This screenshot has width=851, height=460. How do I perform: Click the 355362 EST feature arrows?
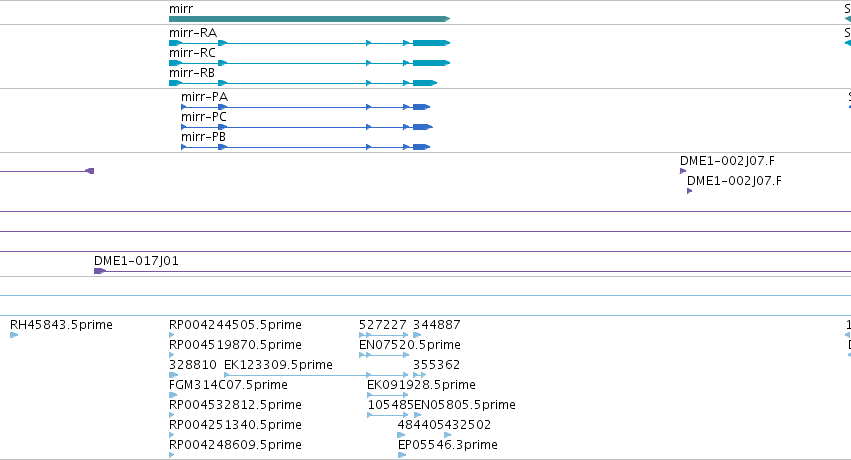coord(420,375)
